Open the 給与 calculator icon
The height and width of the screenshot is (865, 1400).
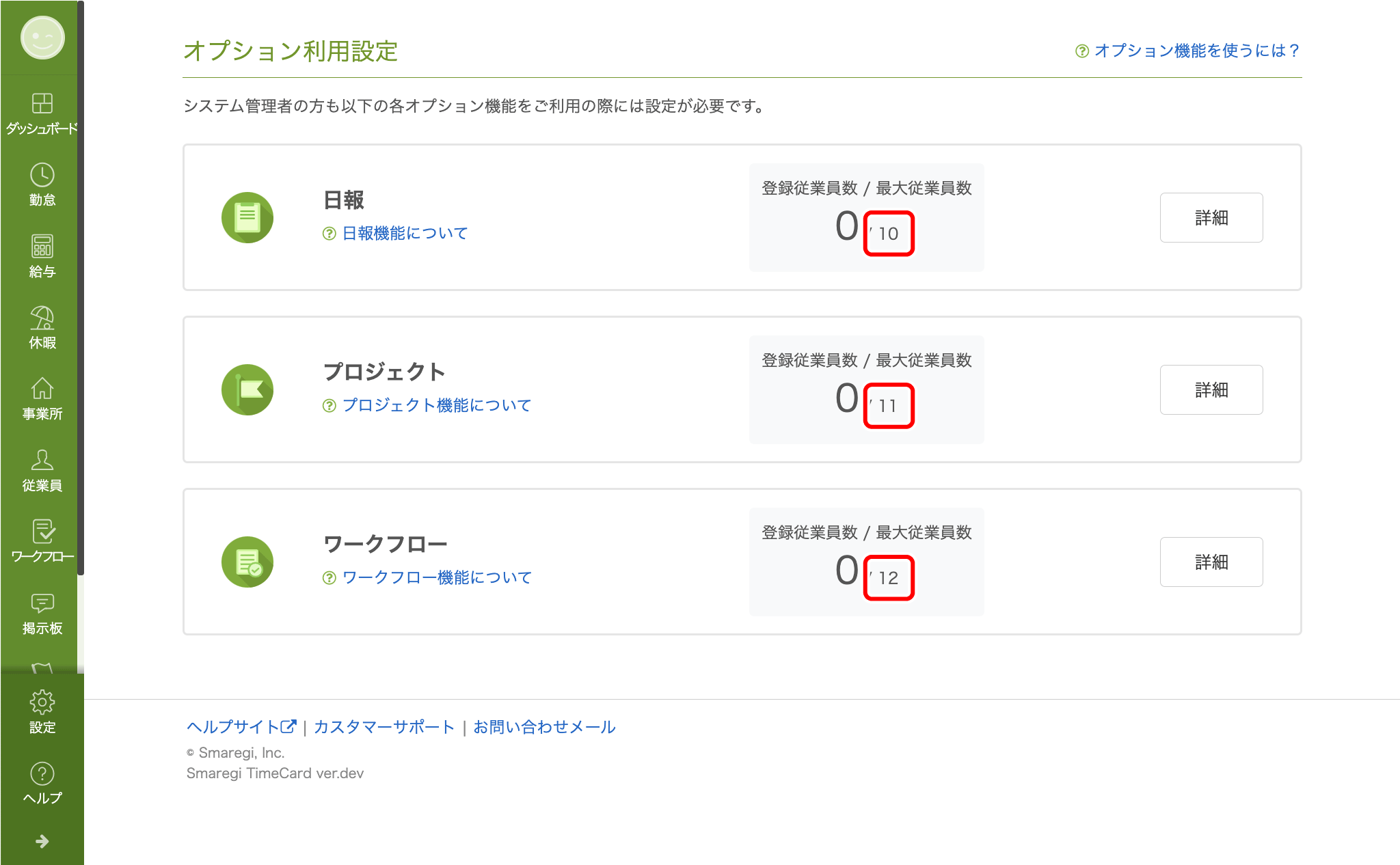(x=42, y=246)
